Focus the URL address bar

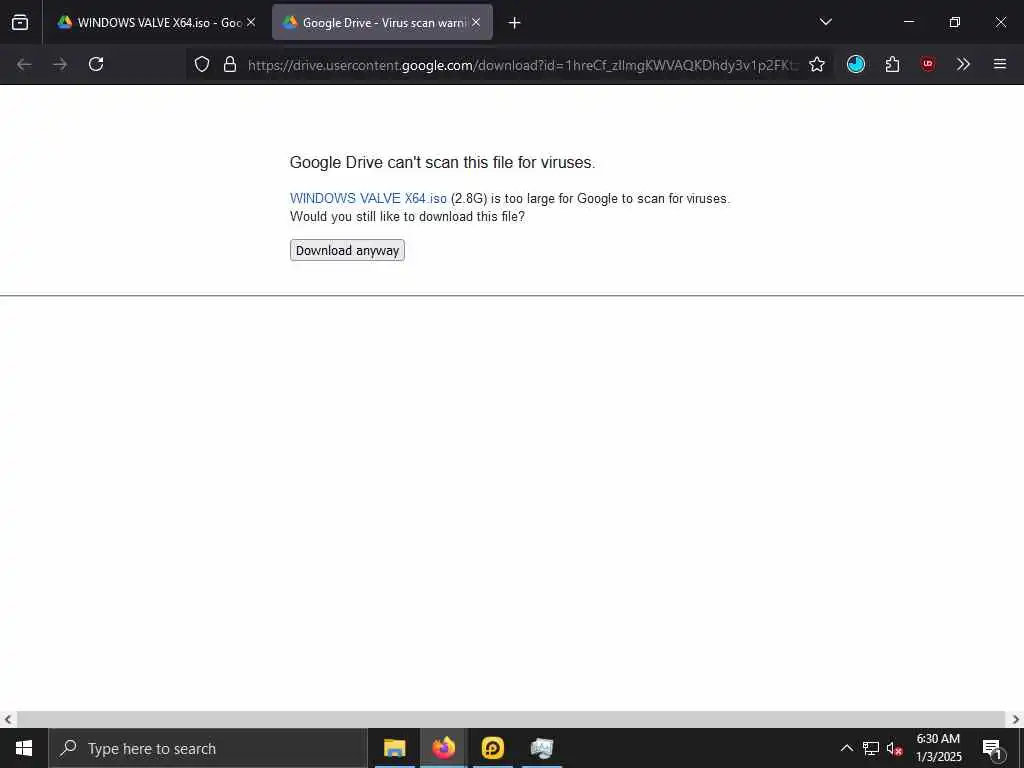[x=522, y=65]
